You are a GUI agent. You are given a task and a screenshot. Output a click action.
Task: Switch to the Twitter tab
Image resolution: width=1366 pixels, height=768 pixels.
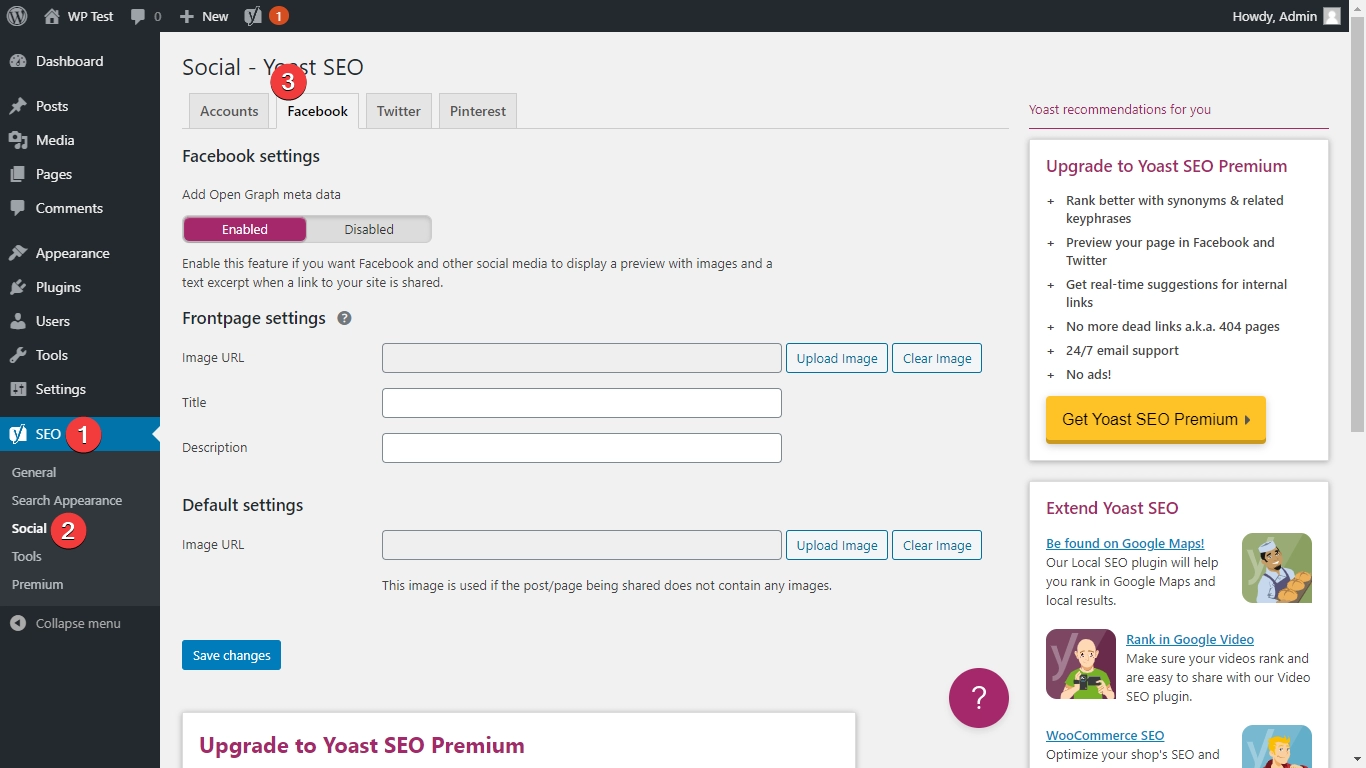click(x=398, y=111)
